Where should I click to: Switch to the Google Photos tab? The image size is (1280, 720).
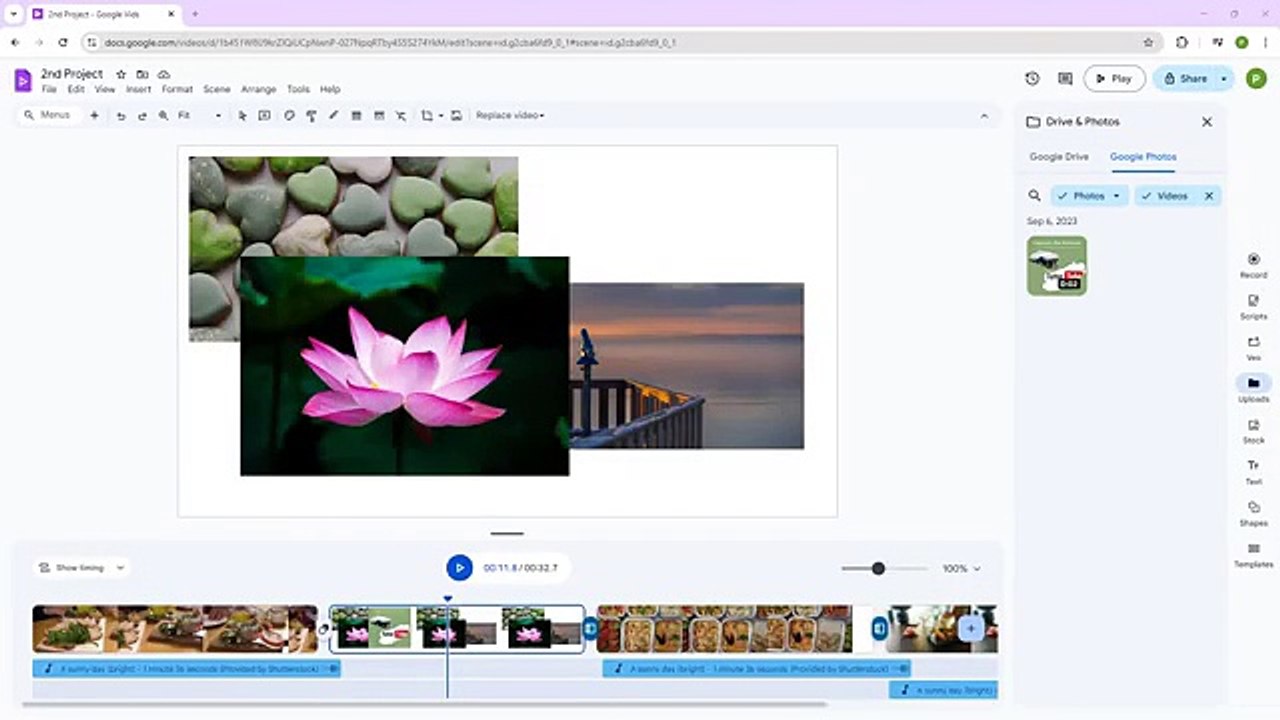[1143, 157]
